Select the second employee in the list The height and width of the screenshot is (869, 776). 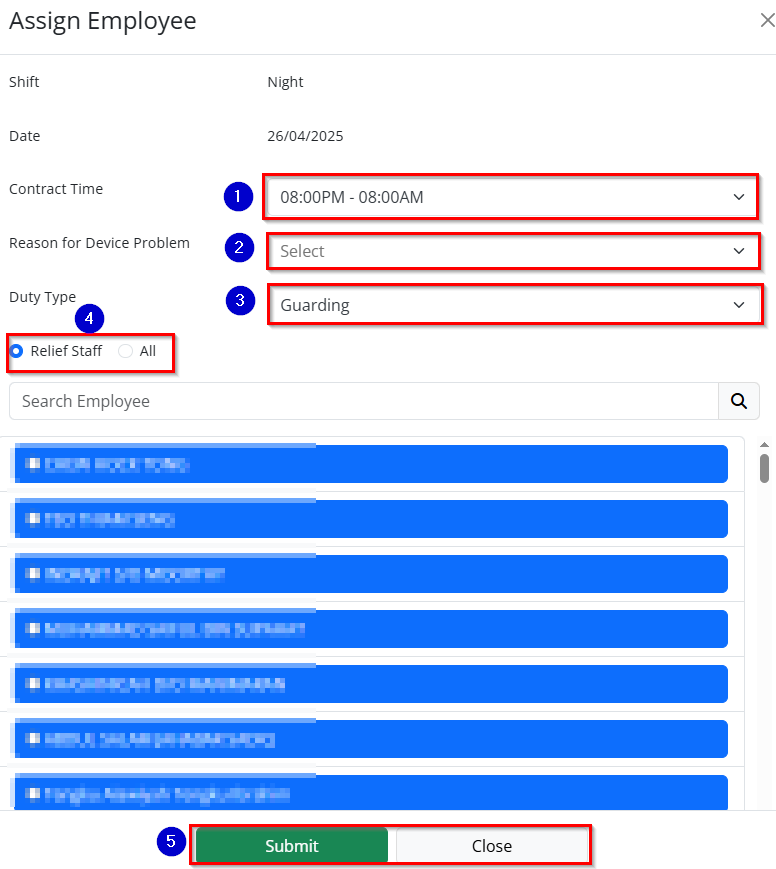click(370, 519)
